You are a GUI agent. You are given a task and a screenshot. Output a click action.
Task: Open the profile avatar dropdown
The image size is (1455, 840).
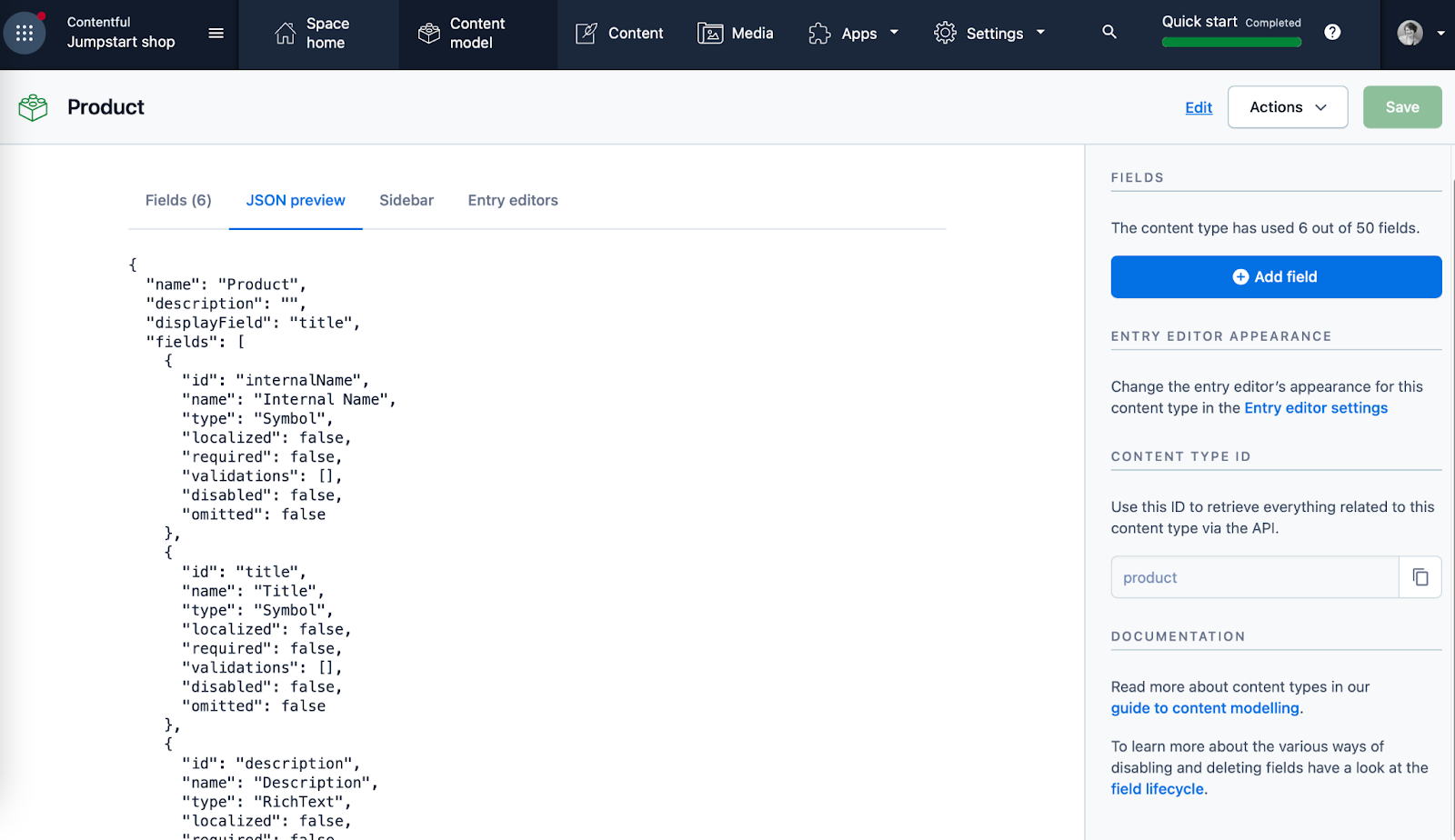pos(1410,33)
